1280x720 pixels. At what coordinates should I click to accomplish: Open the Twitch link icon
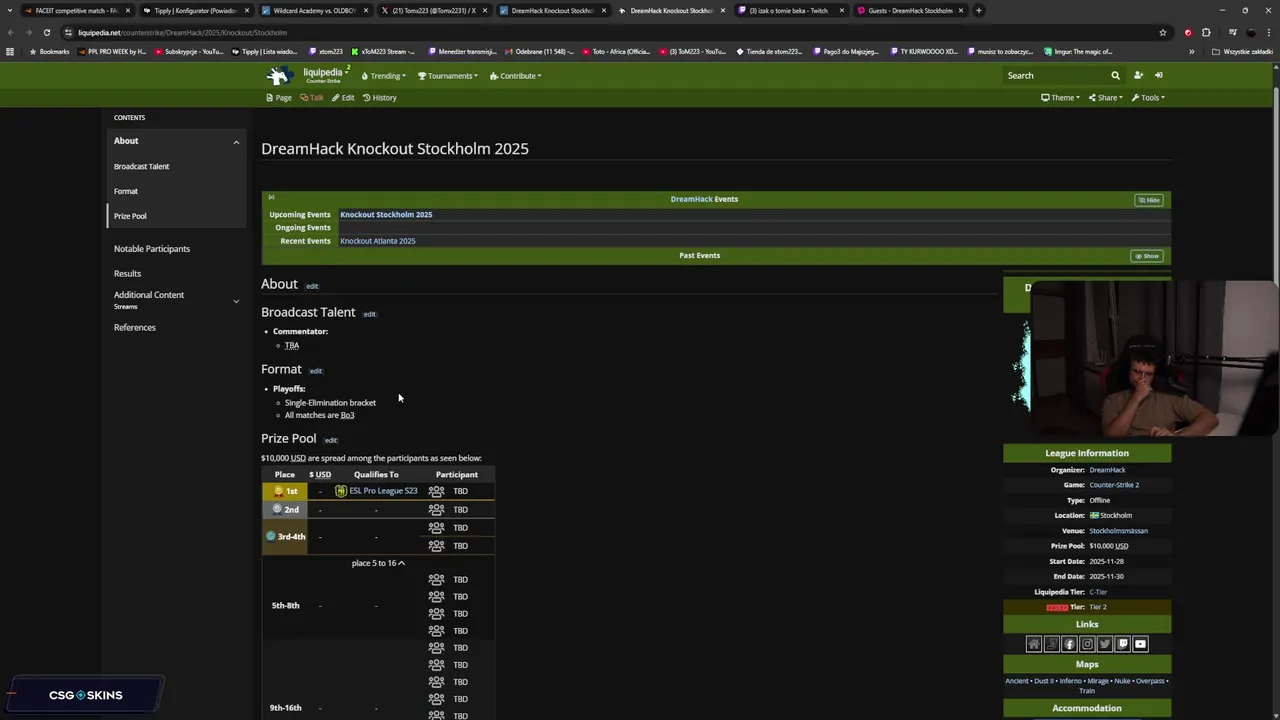pyautogui.click(x=1123, y=644)
